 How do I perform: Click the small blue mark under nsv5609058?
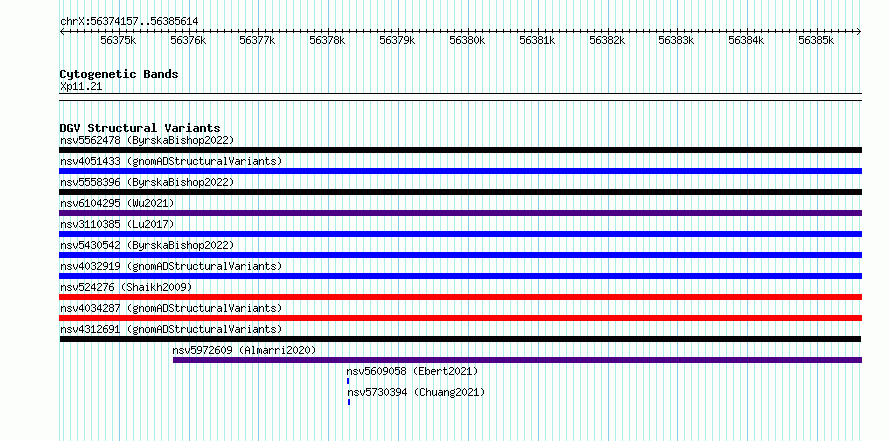pyautogui.click(x=348, y=381)
